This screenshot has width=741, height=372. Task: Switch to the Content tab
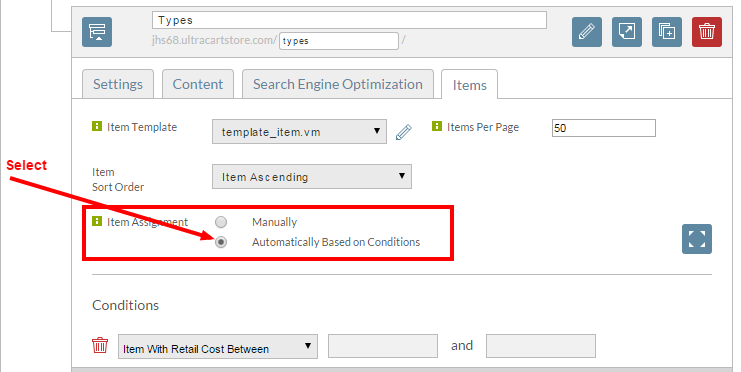tap(198, 84)
